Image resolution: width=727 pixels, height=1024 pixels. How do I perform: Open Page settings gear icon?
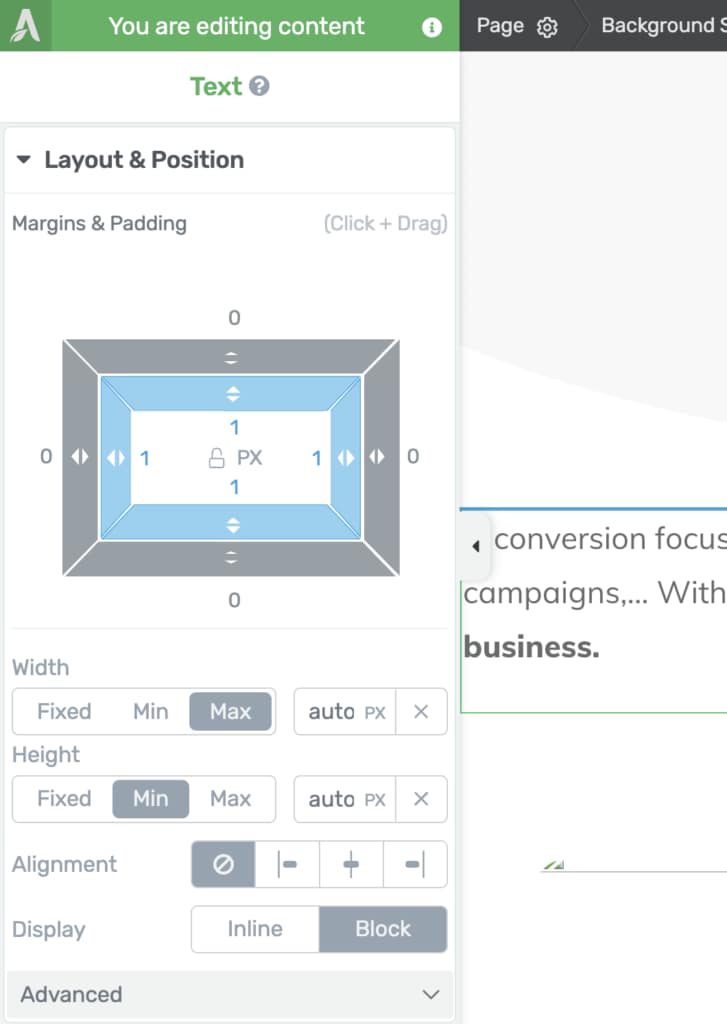[x=547, y=27]
